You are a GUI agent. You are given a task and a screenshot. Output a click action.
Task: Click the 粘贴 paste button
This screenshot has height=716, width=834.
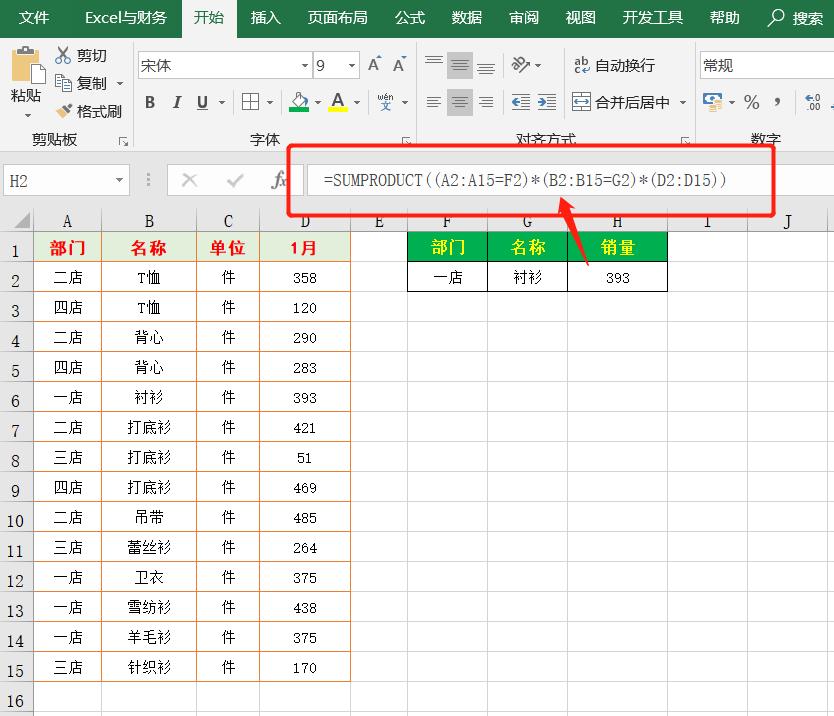click(26, 80)
